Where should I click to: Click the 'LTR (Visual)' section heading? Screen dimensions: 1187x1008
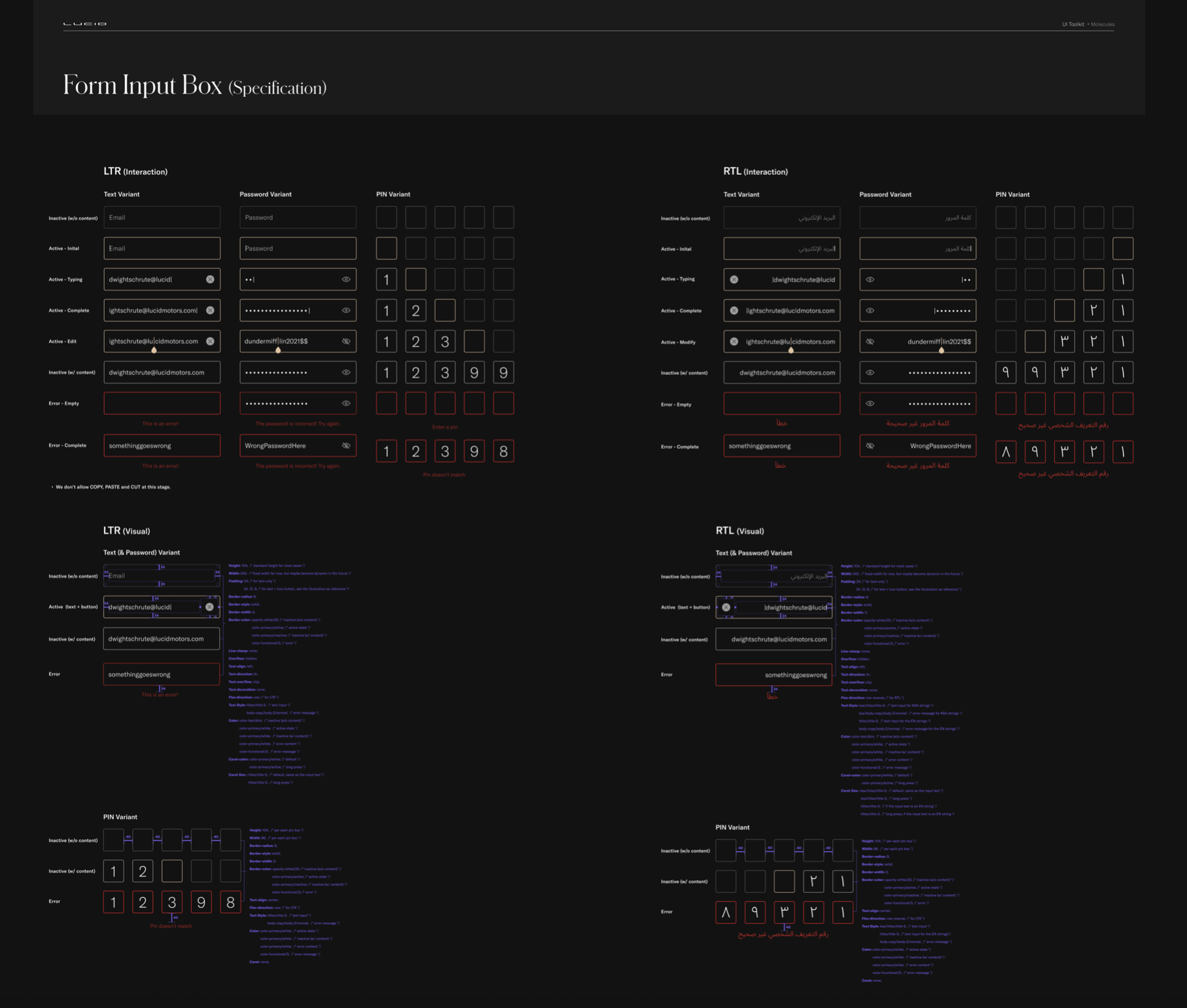point(127,531)
